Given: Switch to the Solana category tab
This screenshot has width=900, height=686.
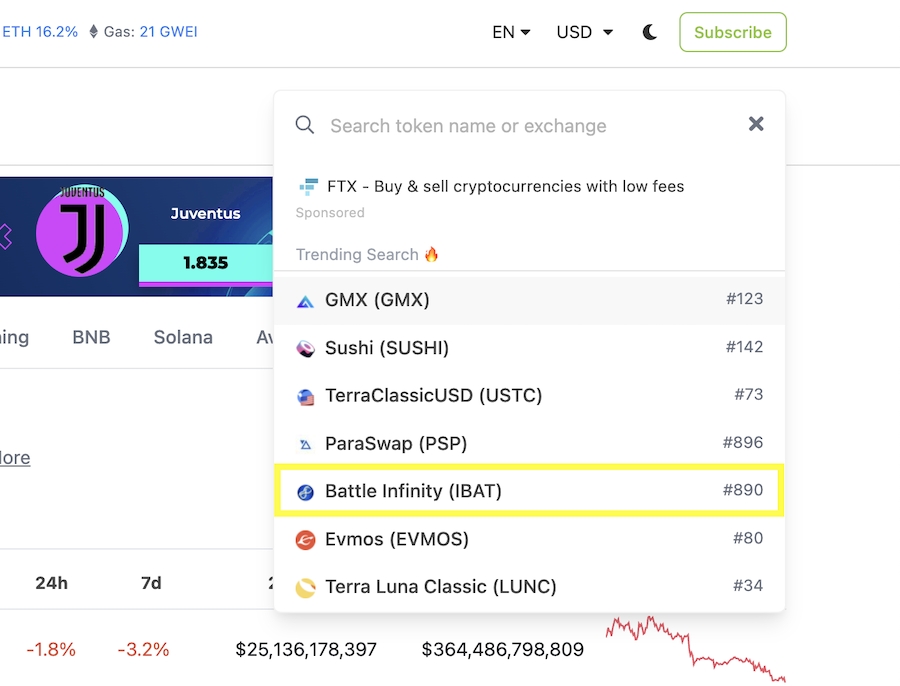Looking at the screenshot, I should click(x=183, y=337).
